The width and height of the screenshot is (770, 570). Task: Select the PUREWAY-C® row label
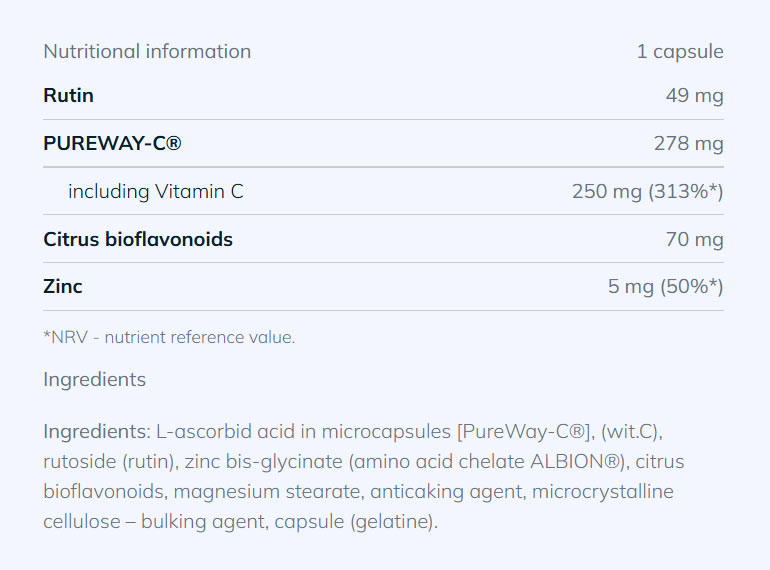[x=112, y=144]
